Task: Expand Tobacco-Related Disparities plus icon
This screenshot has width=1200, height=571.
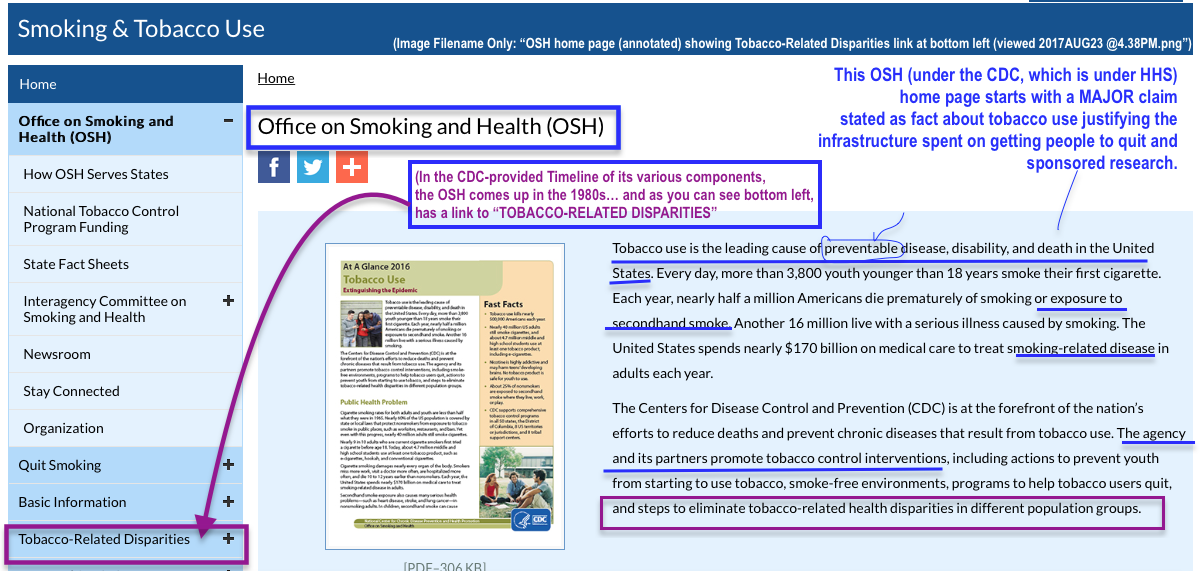Action: point(228,539)
